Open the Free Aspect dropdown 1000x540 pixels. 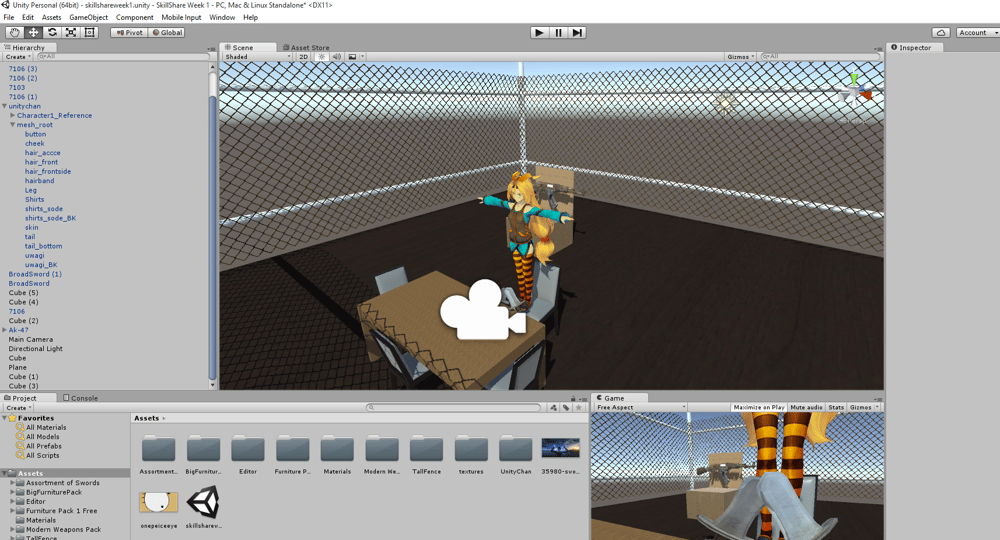click(641, 407)
